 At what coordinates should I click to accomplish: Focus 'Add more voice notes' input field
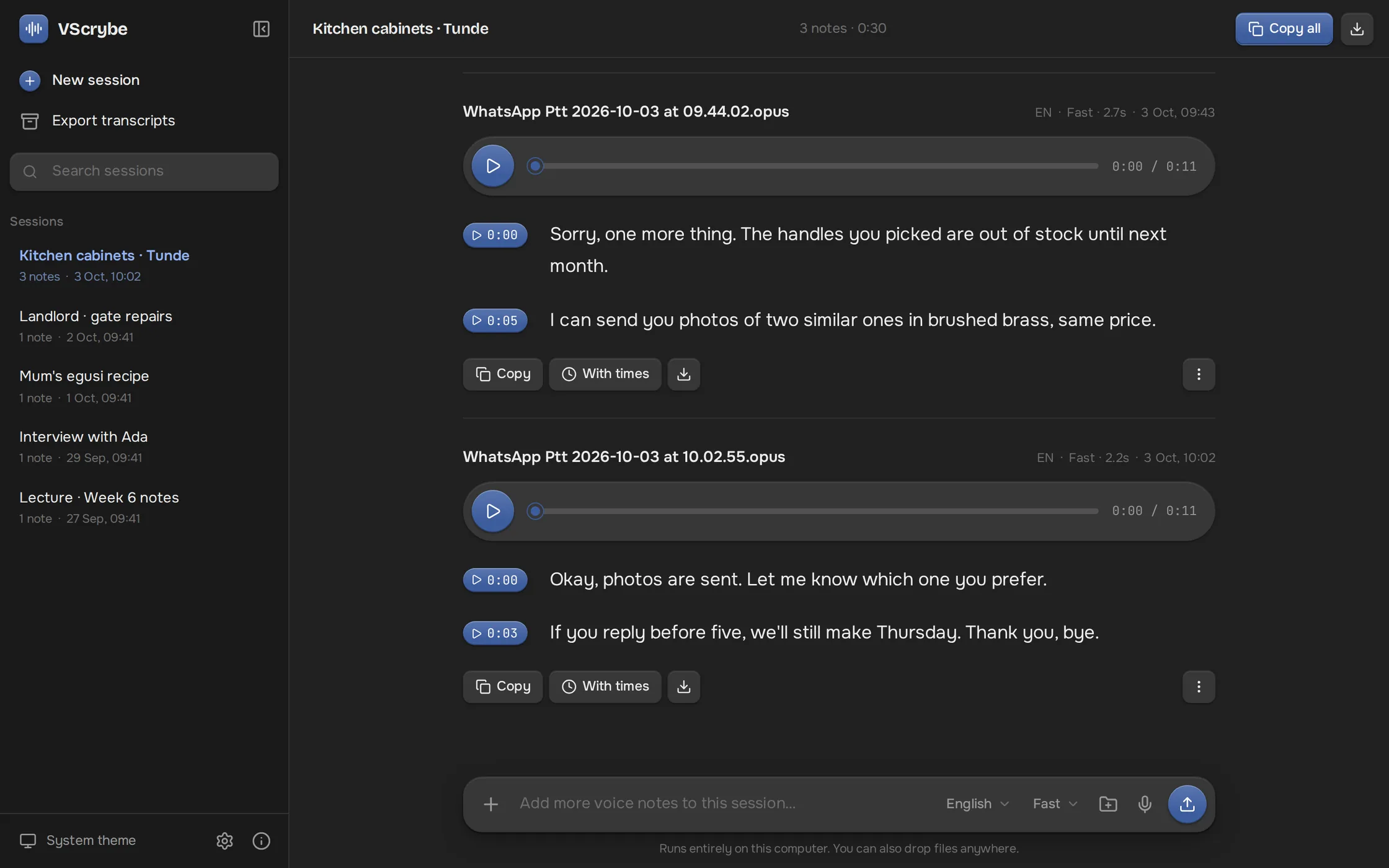(x=722, y=804)
